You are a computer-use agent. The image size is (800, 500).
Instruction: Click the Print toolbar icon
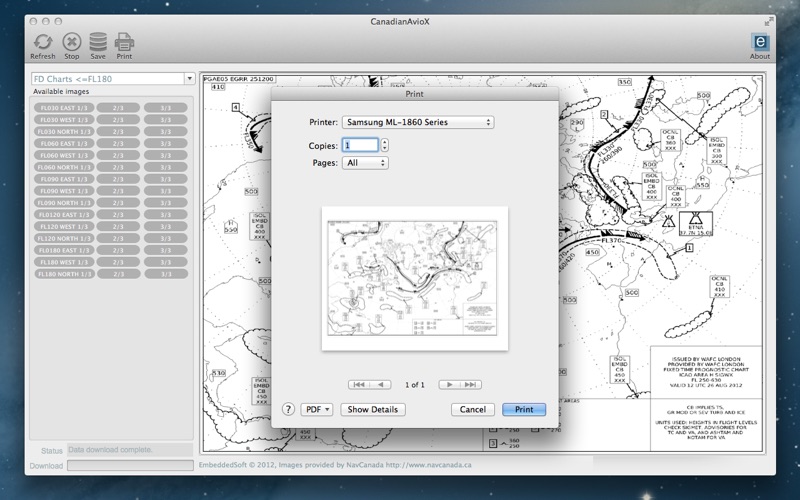[125, 42]
